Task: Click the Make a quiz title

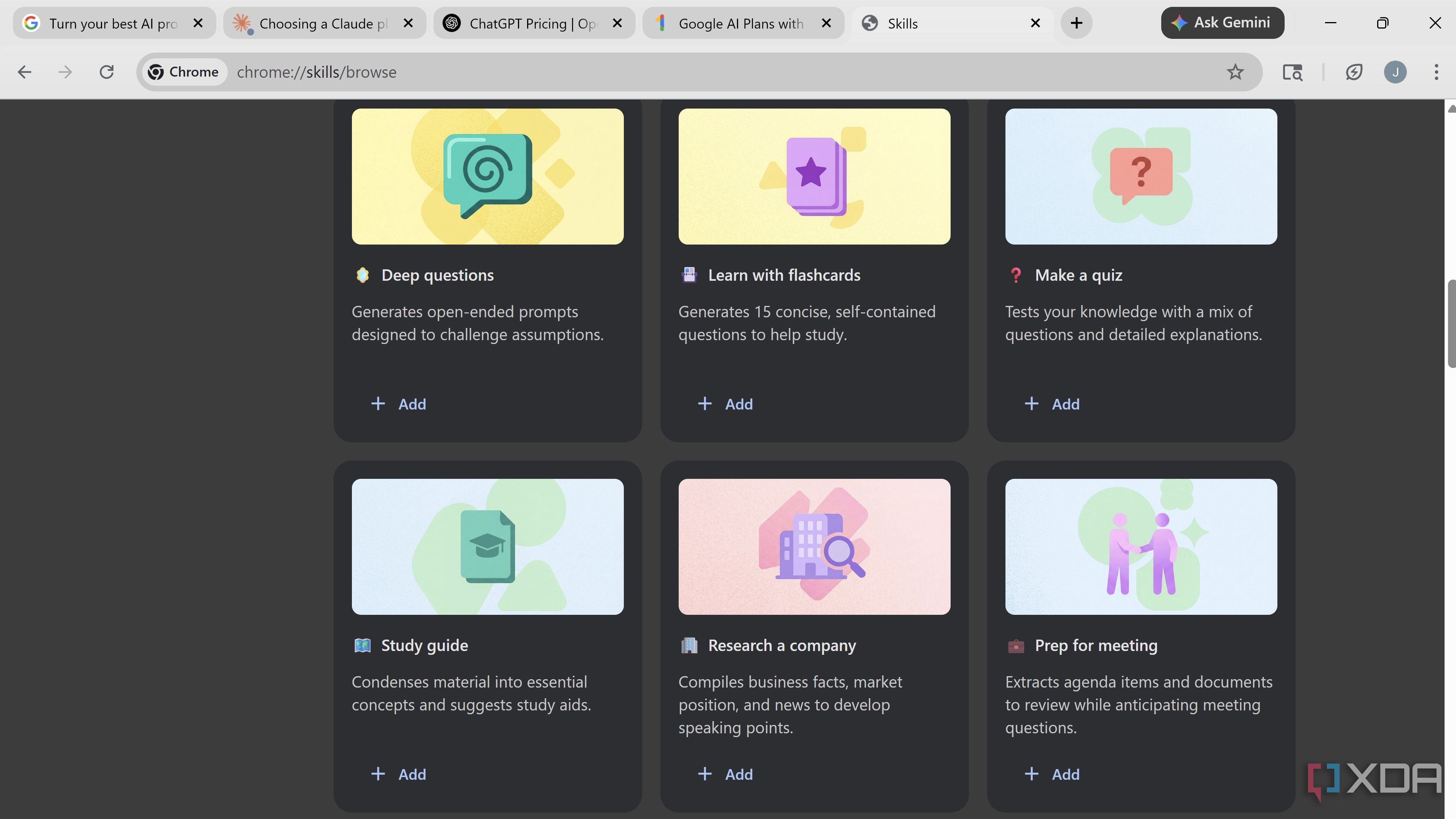Action: tap(1079, 275)
